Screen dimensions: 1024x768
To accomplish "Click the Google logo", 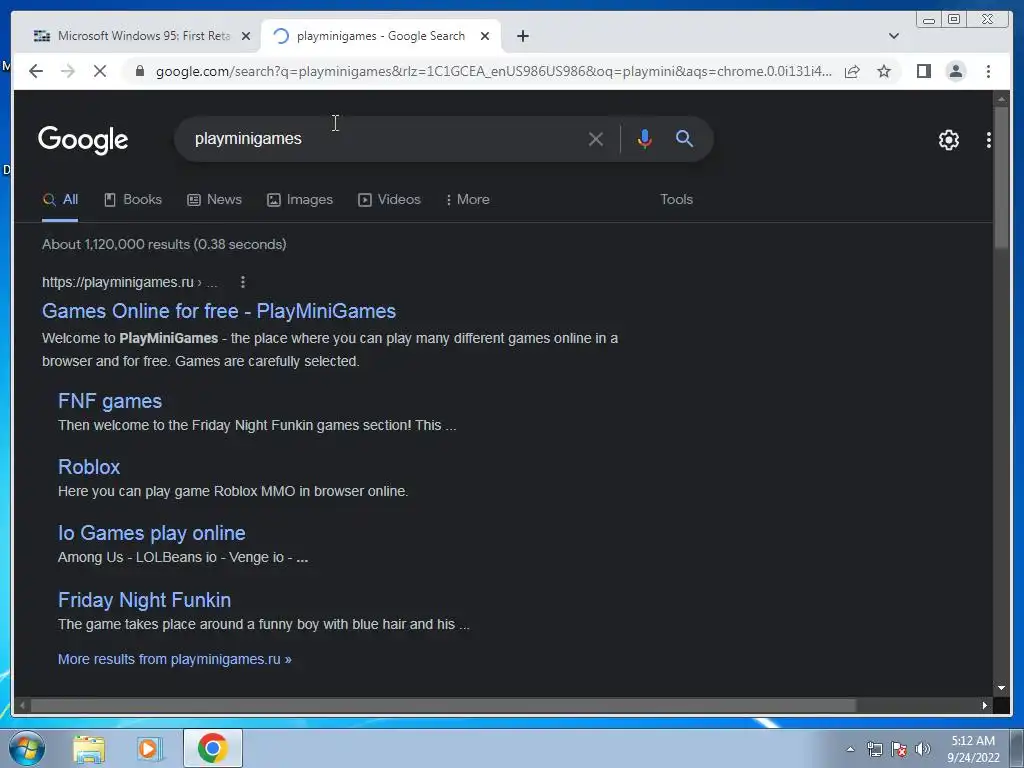I will 83,140.
